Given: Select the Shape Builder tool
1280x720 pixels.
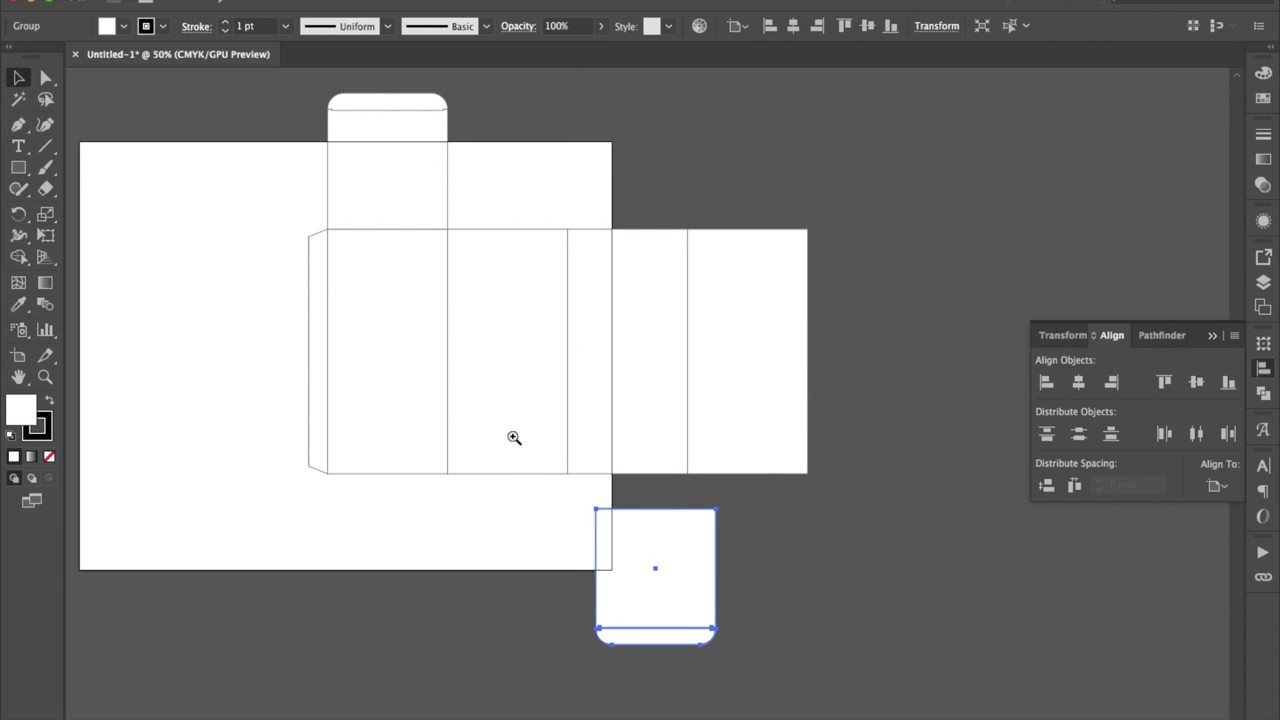Looking at the screenshot, I should pyautogui.click(x=19, y=257).
